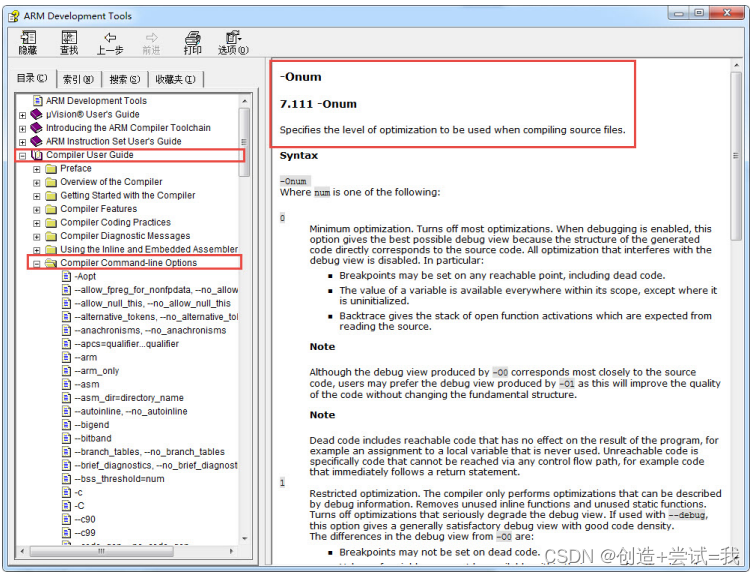The width and height of the screenshot is (755, 575).
Task: Open the Options (选项) toolbar icon
Action: [x=234, y=38]
